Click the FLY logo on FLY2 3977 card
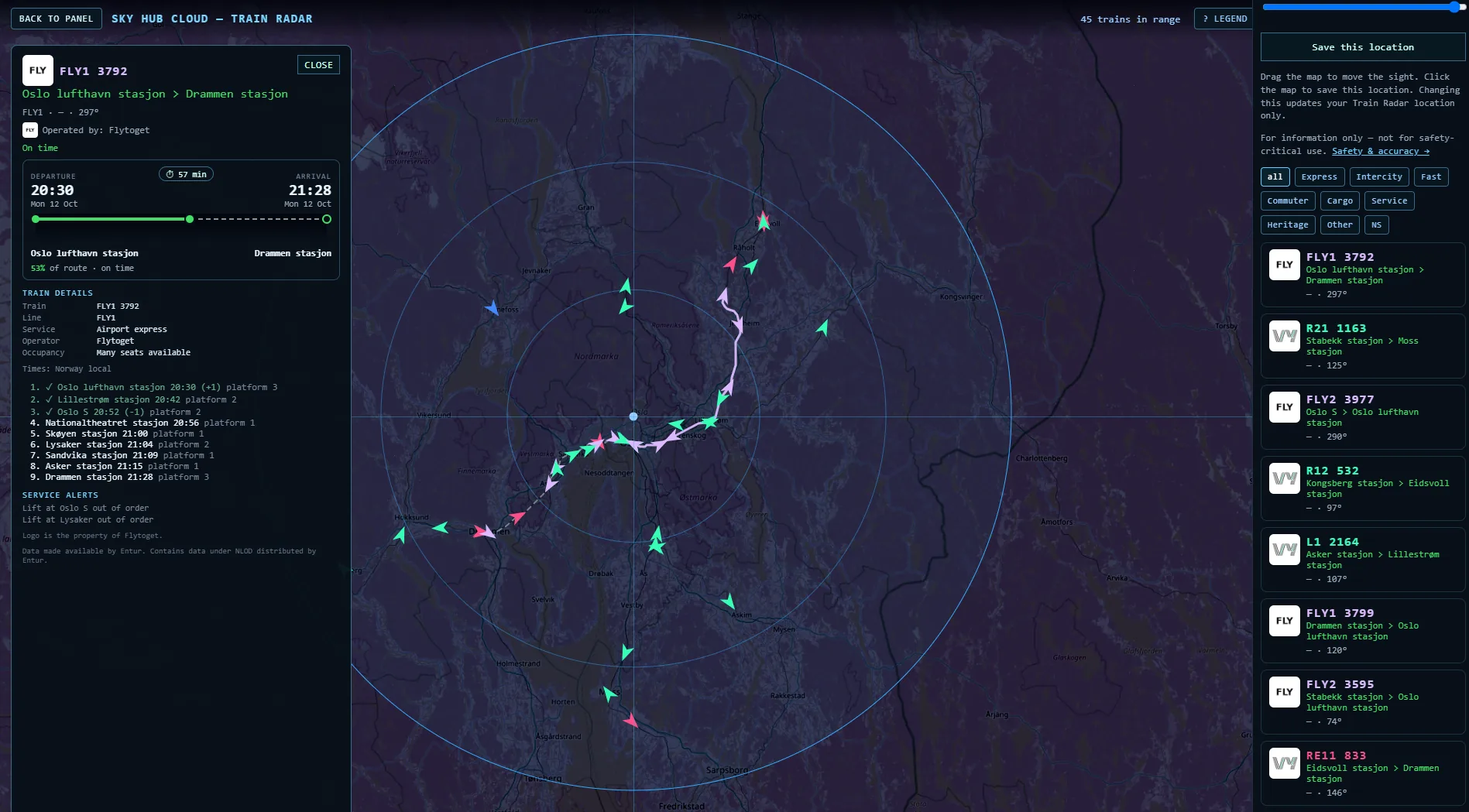 pos(1284,407)
